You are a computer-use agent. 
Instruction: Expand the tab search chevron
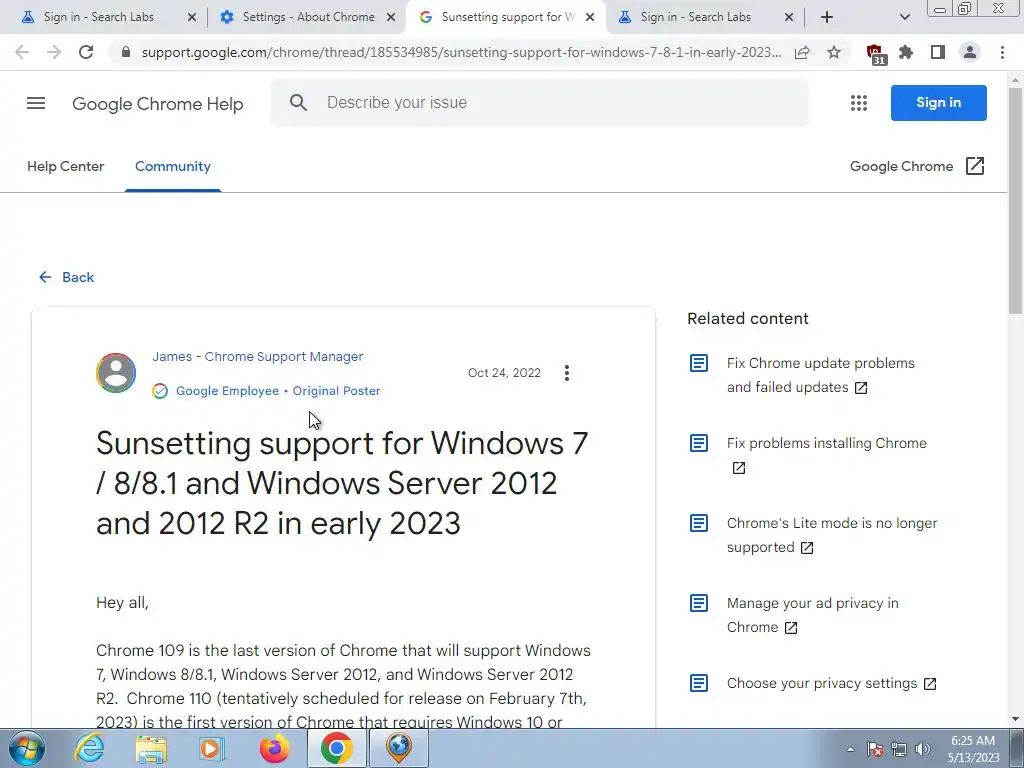coord(904,17)
